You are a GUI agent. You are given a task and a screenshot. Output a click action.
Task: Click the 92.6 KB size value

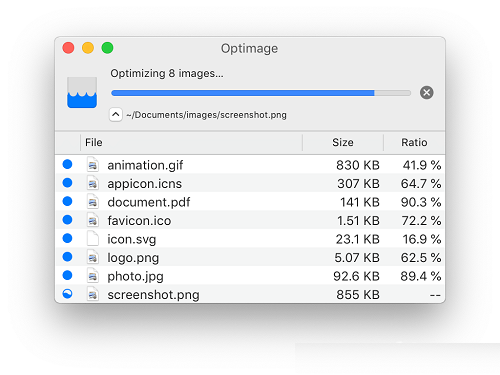click(x=356, y=276)
